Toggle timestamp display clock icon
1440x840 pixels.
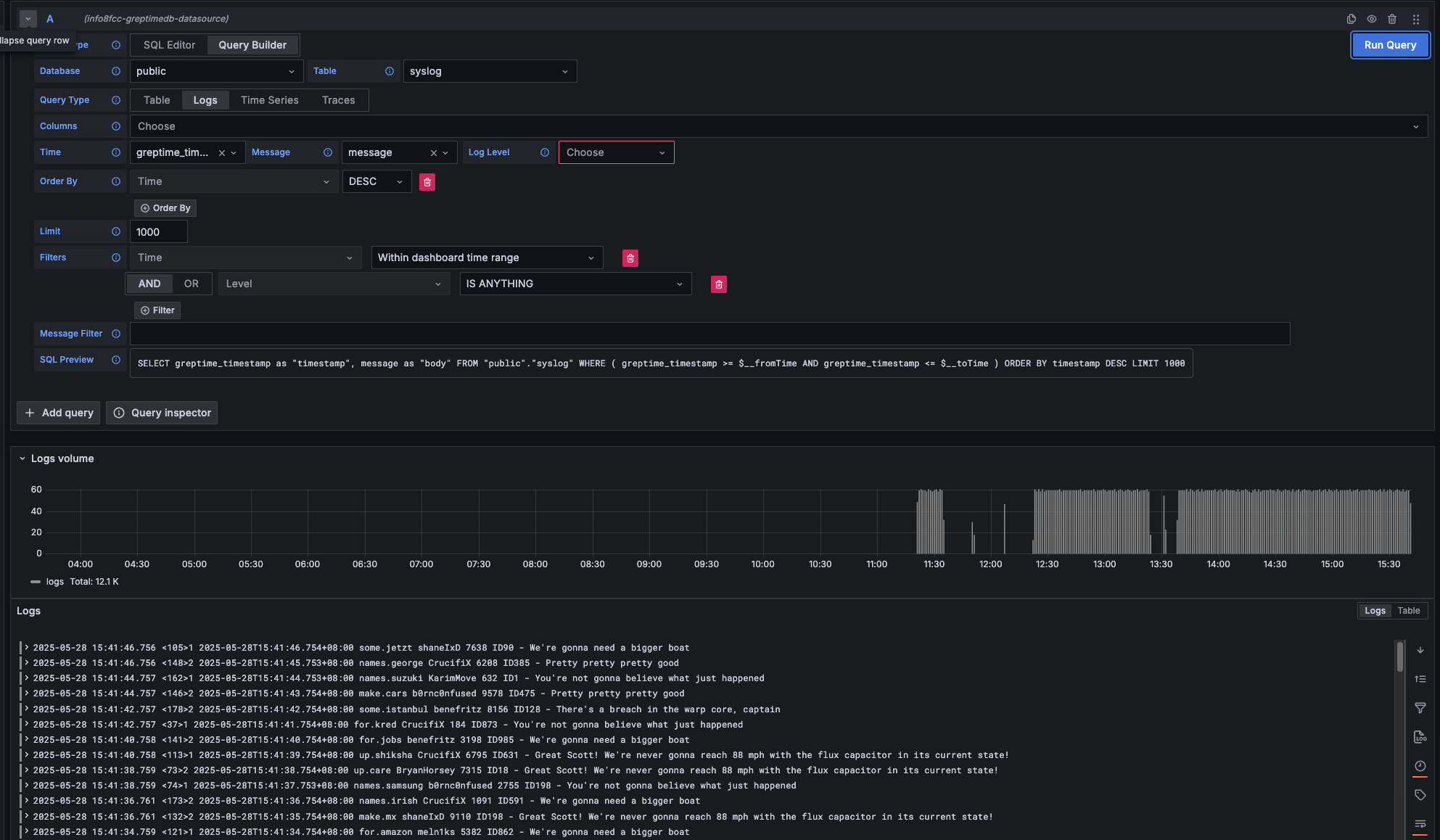coord(1420,766)
